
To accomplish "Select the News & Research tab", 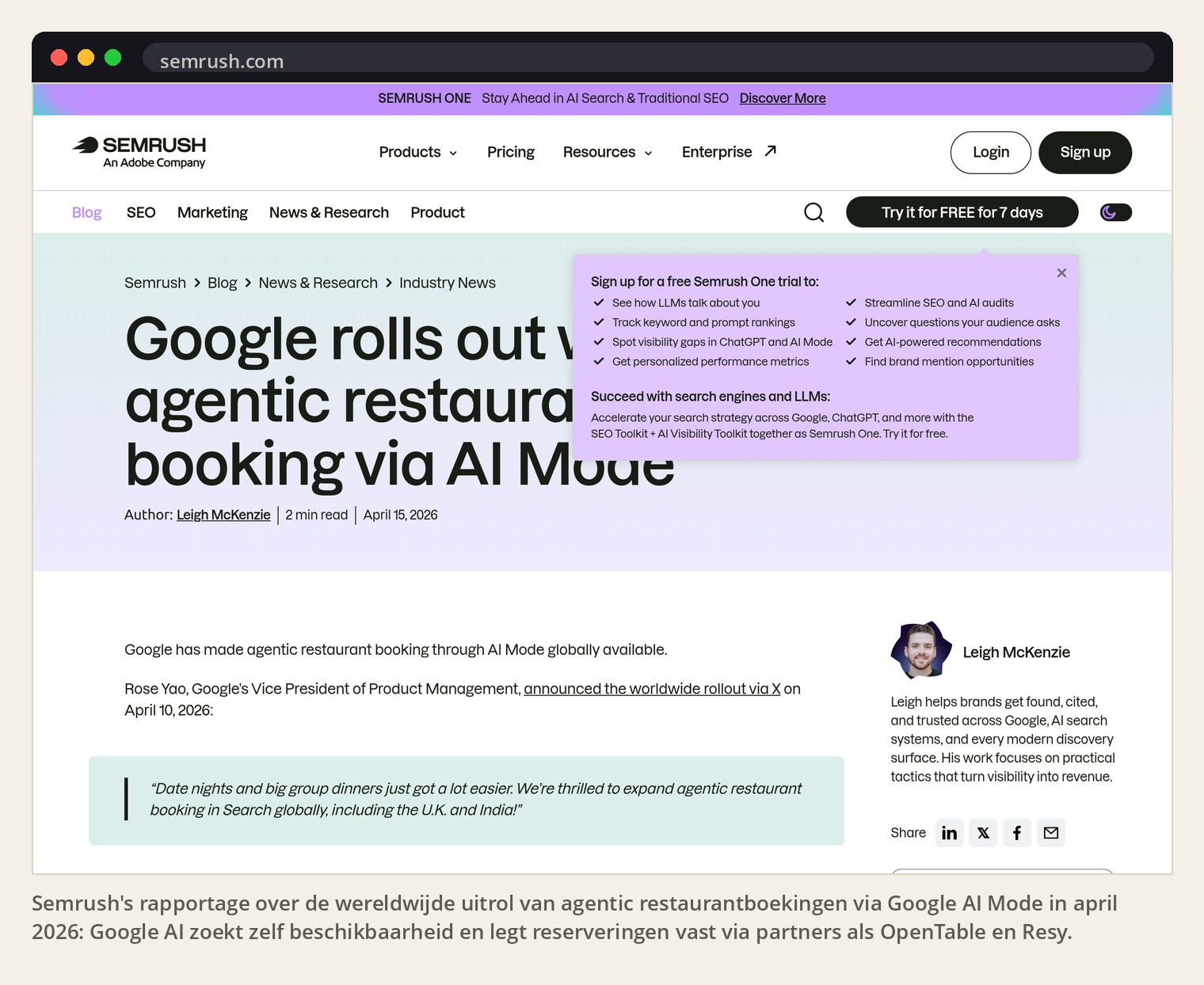I will click(x=329, y=212).
